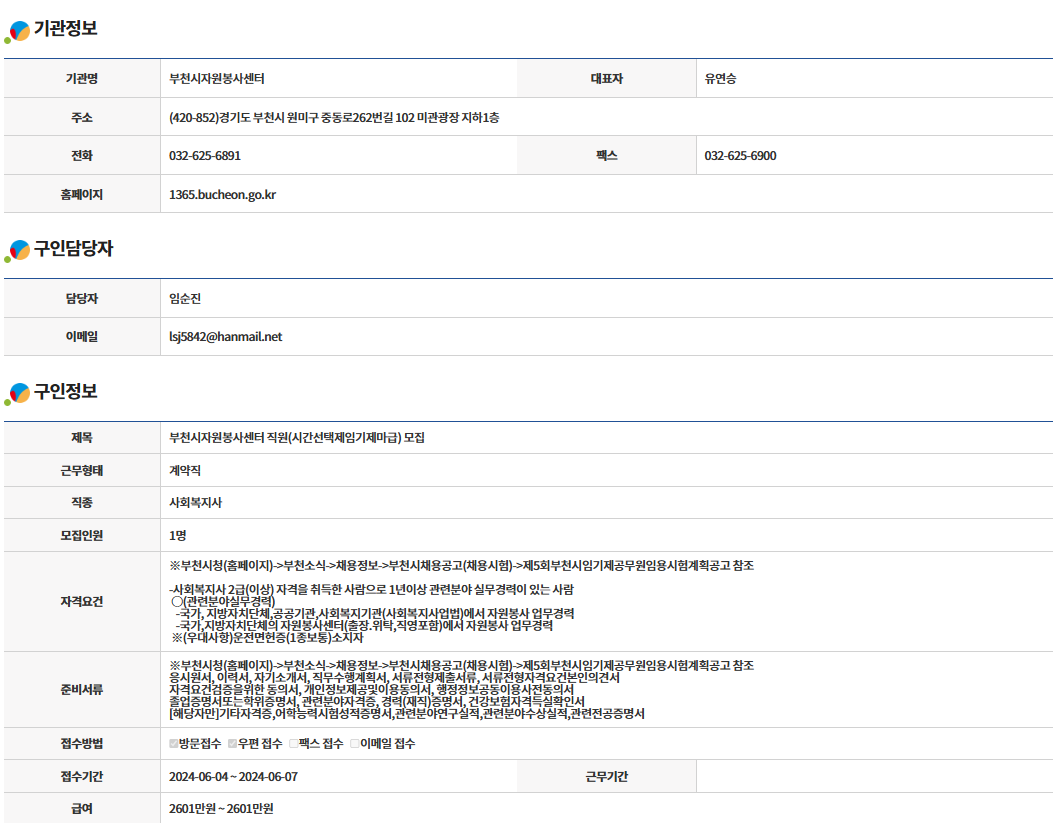Click the 담당자 label cell
This screenshot has width=1060, height=823.
point(82,298)
